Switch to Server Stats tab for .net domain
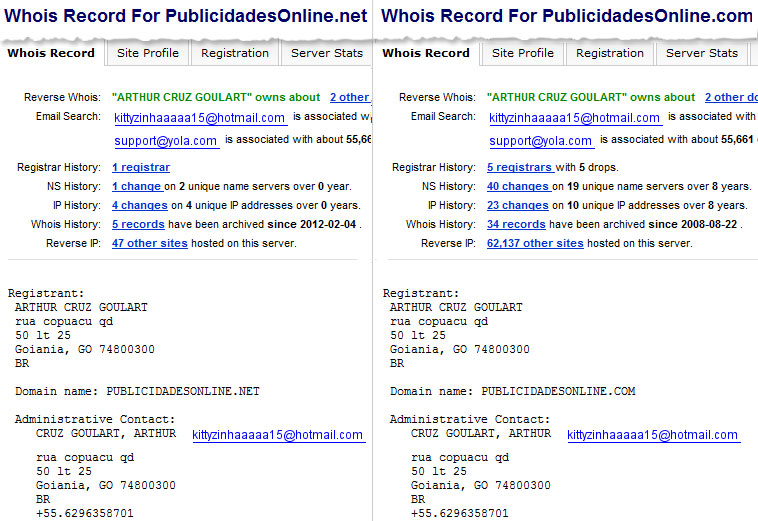The image size is (758, 521). point(327,53)
